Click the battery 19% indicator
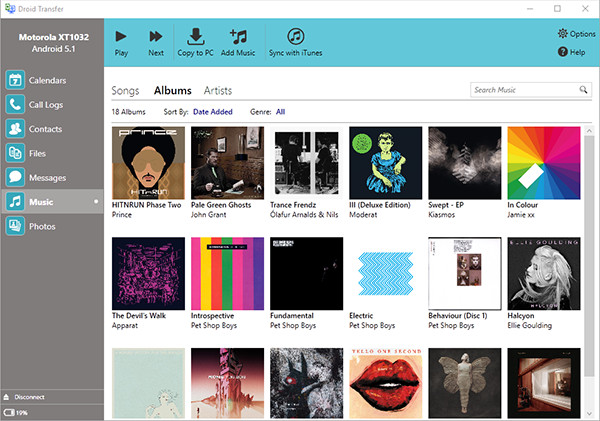 [x=16, y=413]
